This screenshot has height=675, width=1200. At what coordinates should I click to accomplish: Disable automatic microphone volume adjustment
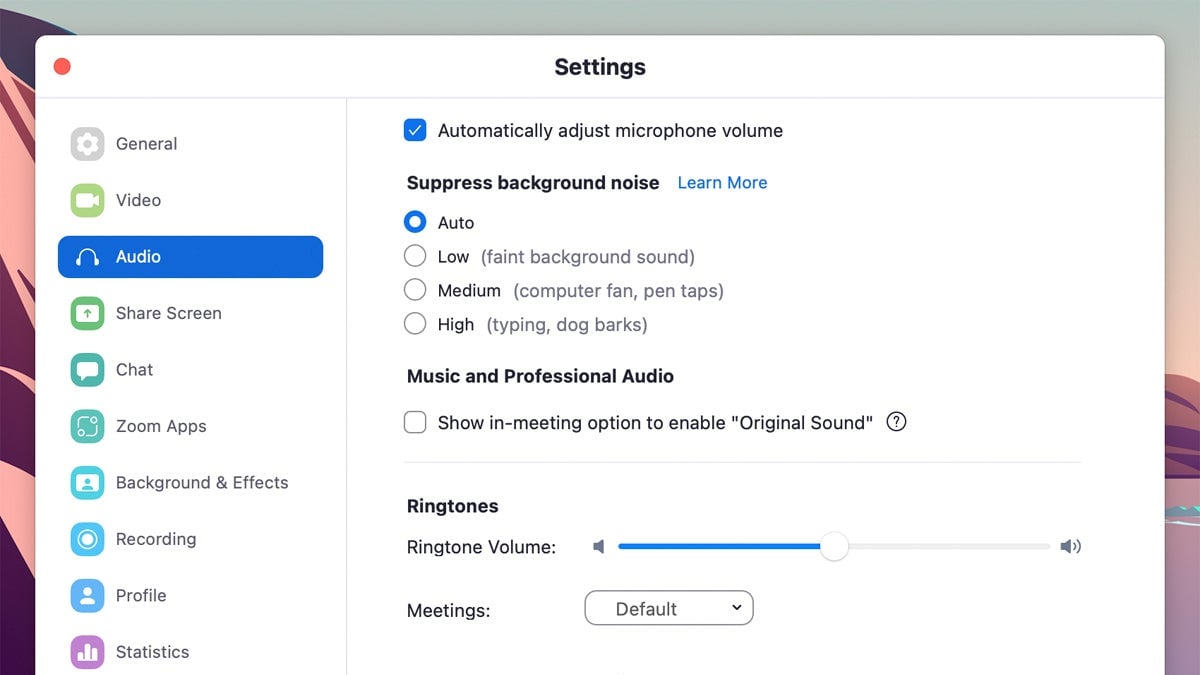point(415,130)
